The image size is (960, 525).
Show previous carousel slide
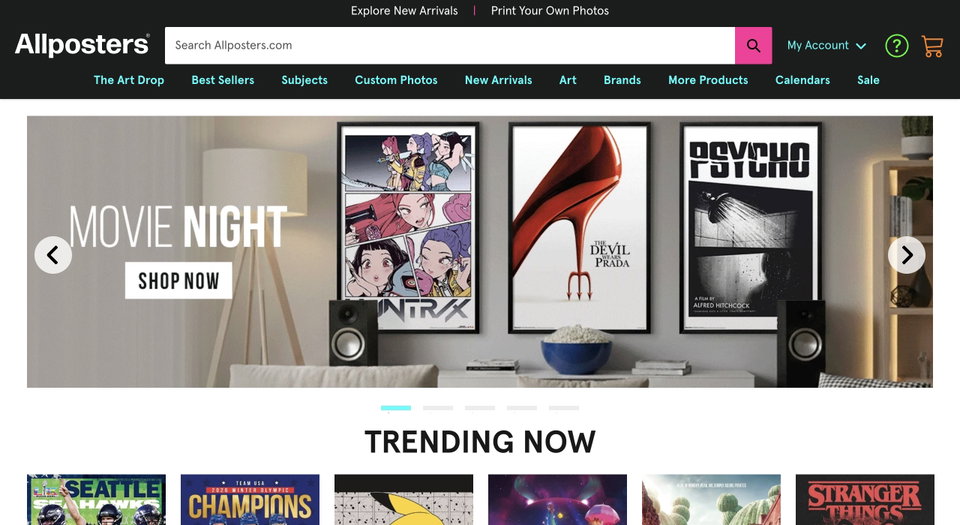(x=53, y=255)
